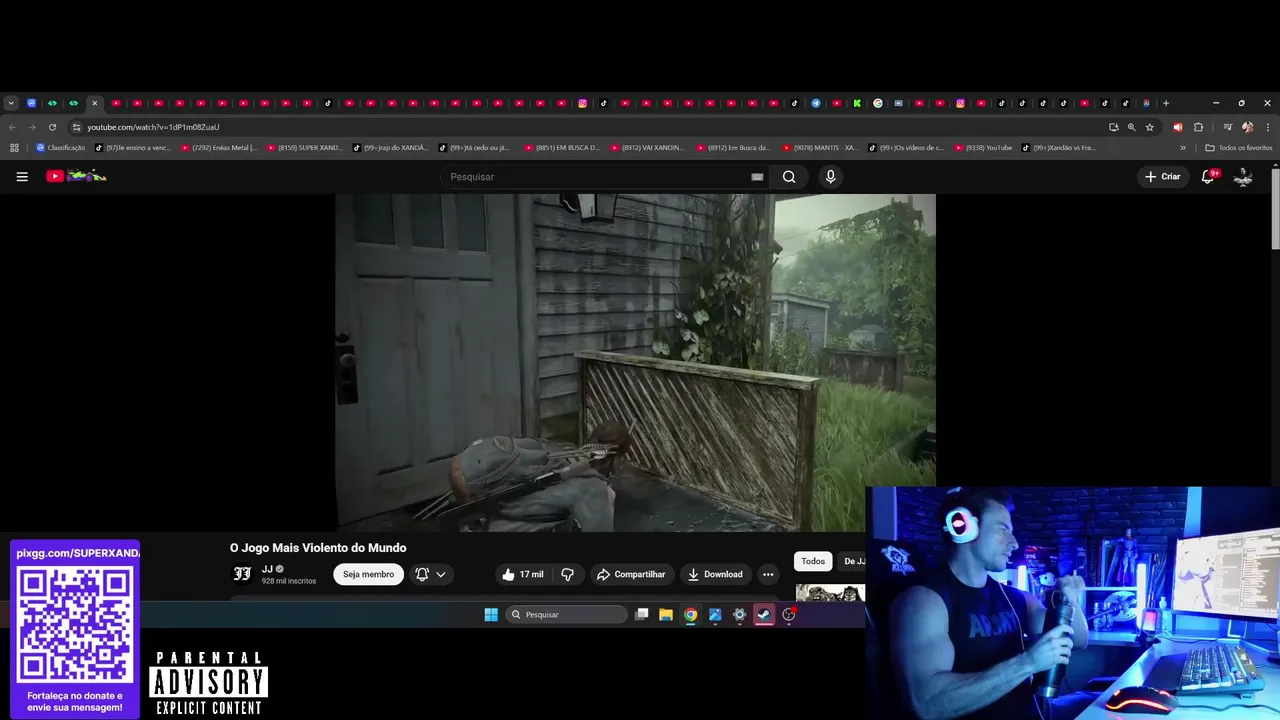The height and width of the screenshot is (720, 1280).
Task: Open the Chrome three-dot menu
Action: click(1268, 127)
